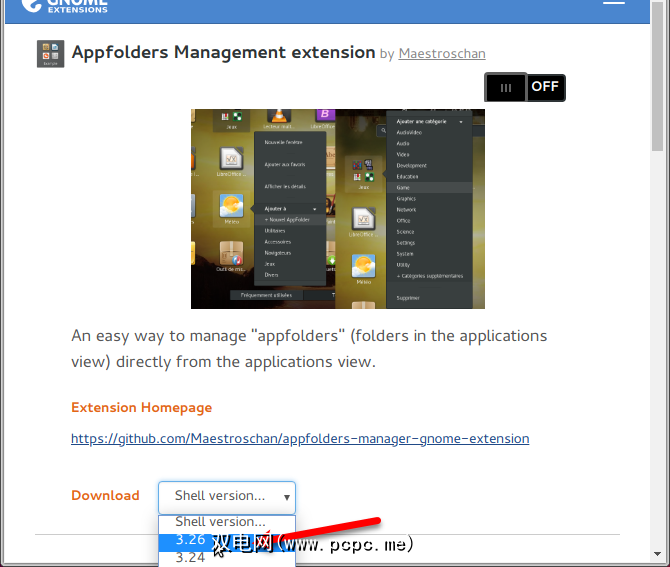Click the scrollbar down arrow
Image resolution: width=670 pixels, height=567 pixels.
pos(658,554)
